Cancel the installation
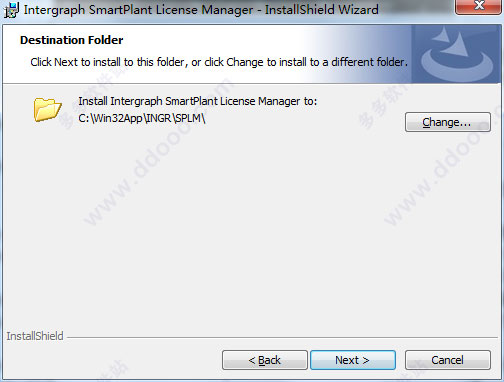This screenshot has width=504, height=382. (448, 360)
